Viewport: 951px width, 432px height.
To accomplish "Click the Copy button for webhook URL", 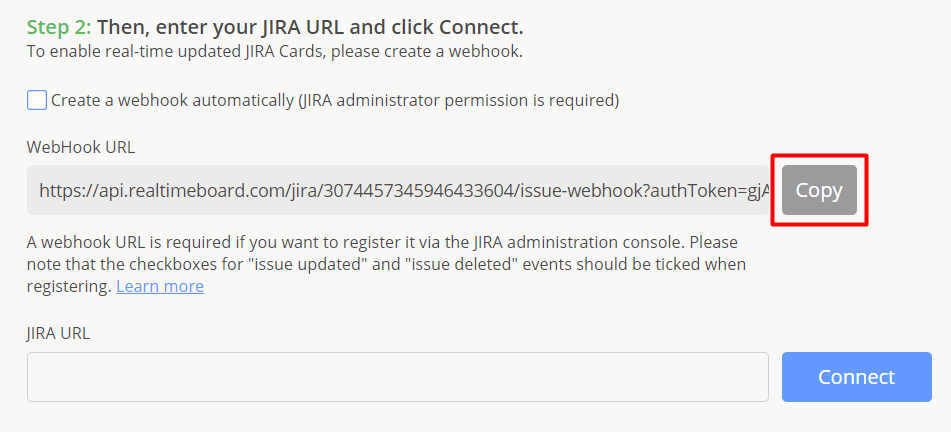I will (819, 190).
